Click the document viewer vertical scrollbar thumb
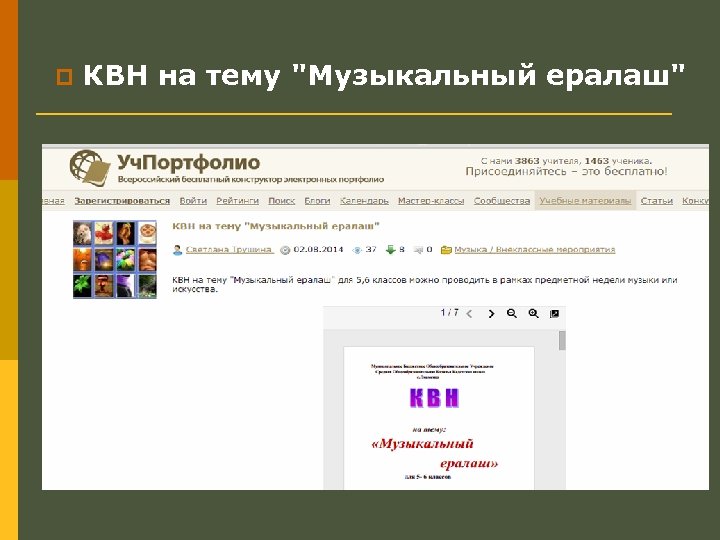720x540 pixels. point(562,341)
